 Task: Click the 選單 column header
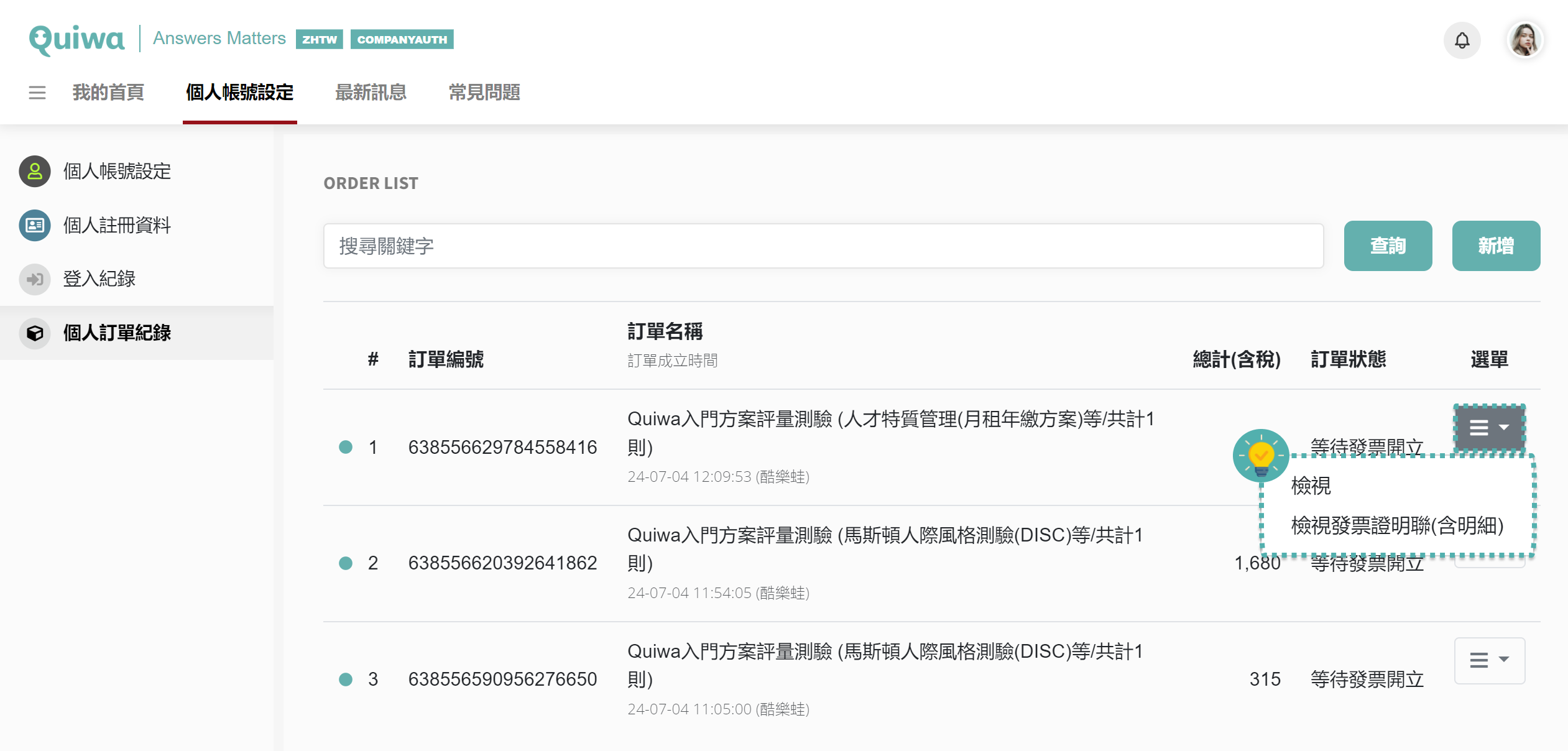pos(1489,359)
